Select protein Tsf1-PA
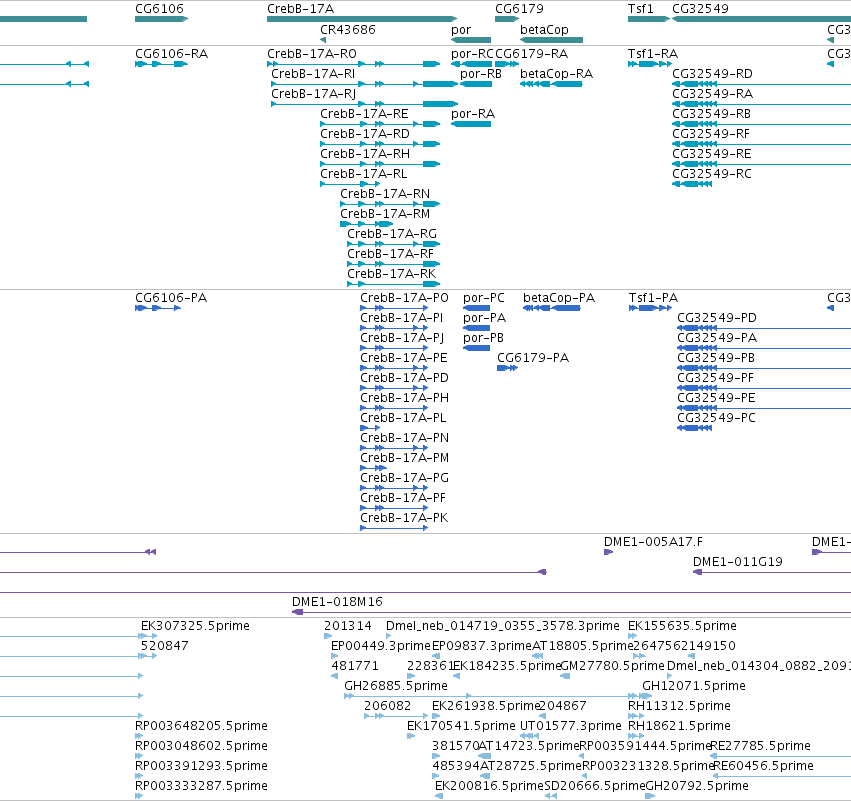The height and width of the screenshot is (801, 851). tap(653, 298)
